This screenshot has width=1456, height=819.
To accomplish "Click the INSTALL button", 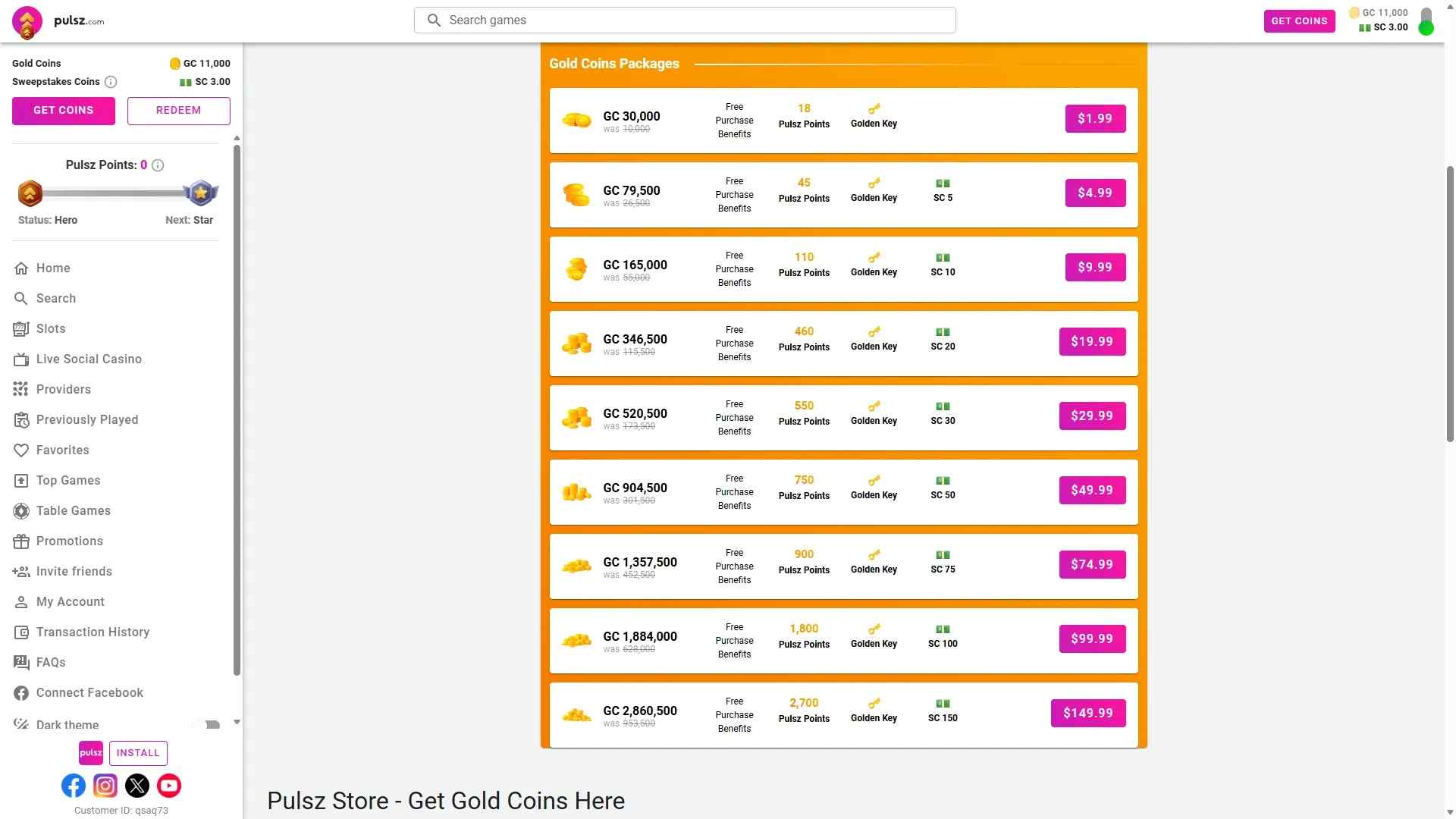I will click(x=138, y=753).
